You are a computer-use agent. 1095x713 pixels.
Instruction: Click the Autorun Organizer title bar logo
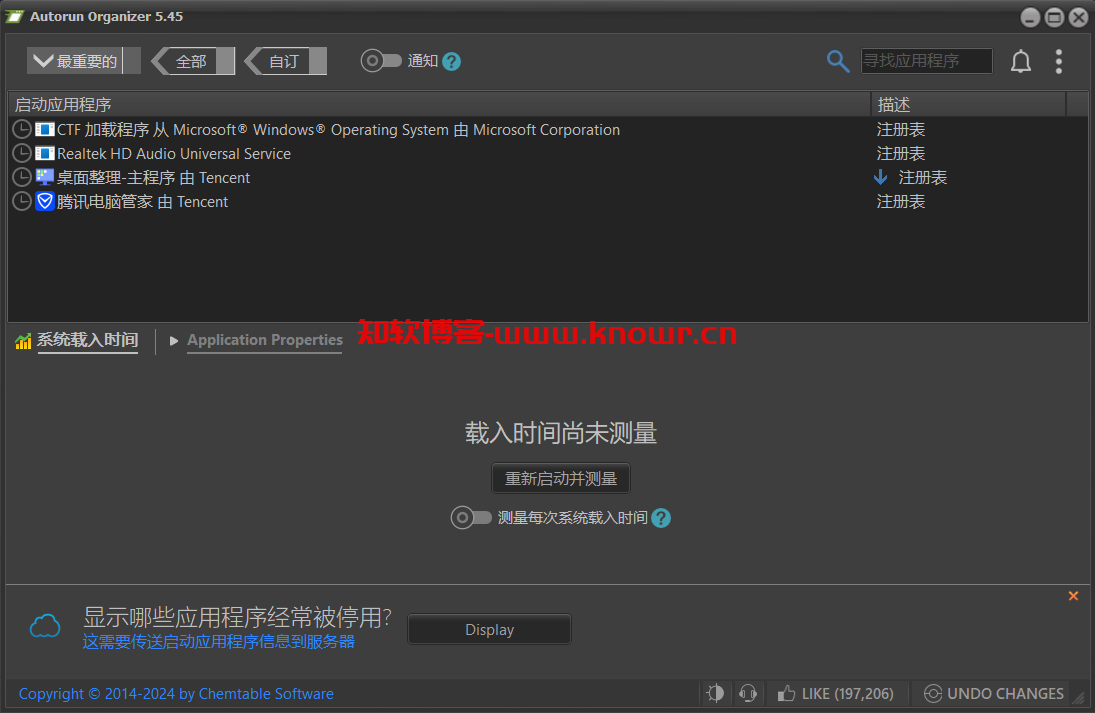coord(14,16)
